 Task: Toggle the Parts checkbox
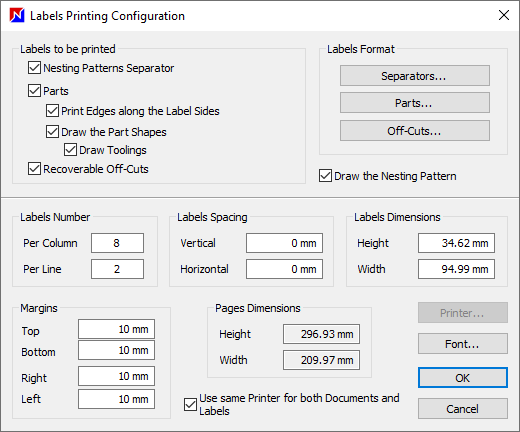tap(34, 91)
